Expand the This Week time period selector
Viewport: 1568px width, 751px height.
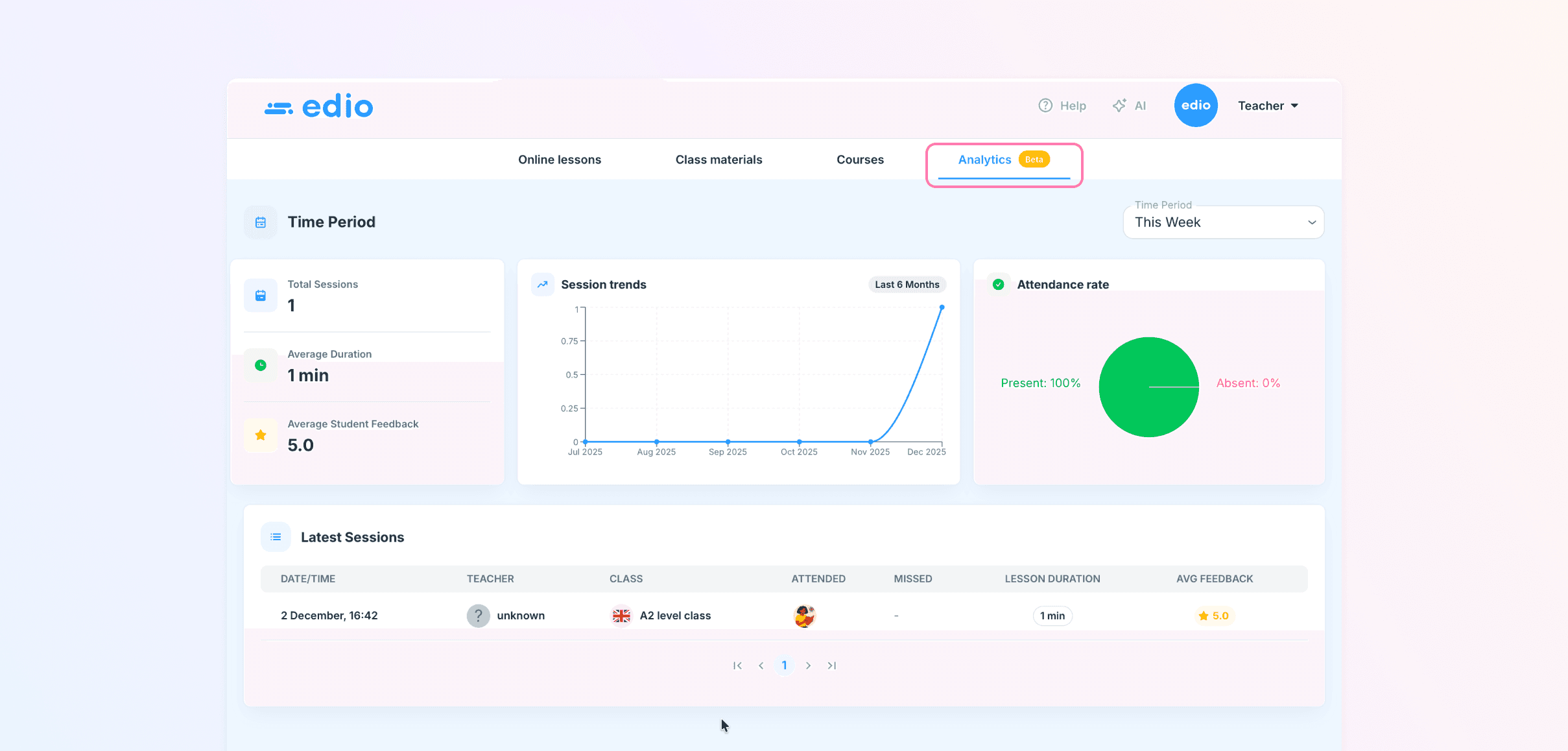coord(1223,222)
